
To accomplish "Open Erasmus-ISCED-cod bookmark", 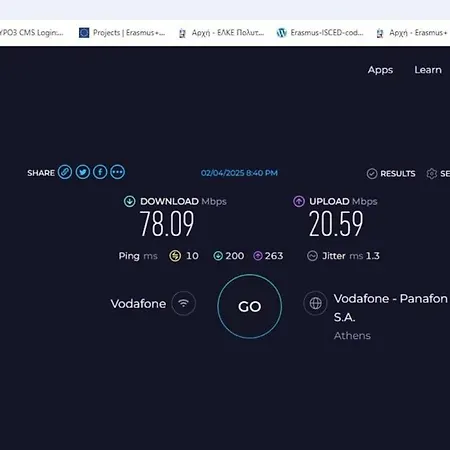I will 320,33.
